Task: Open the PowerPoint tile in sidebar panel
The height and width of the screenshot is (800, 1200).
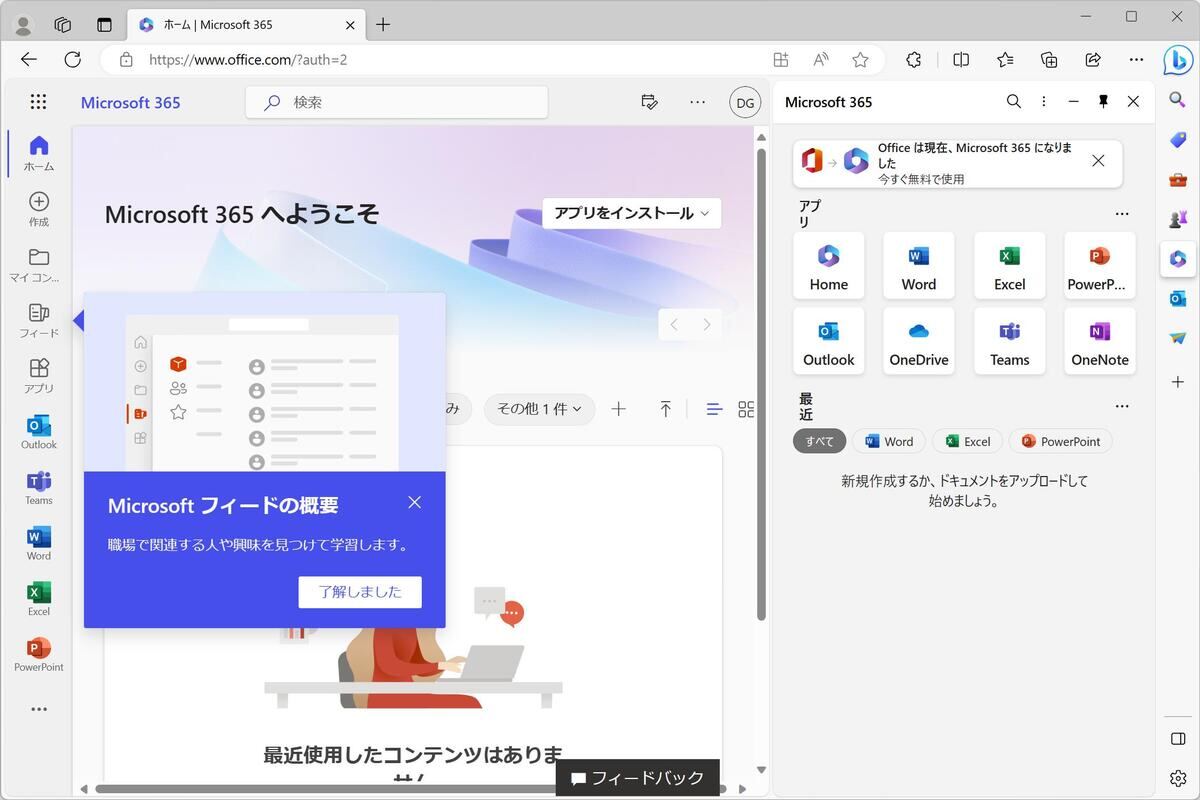Action: tap(1100, 266)
